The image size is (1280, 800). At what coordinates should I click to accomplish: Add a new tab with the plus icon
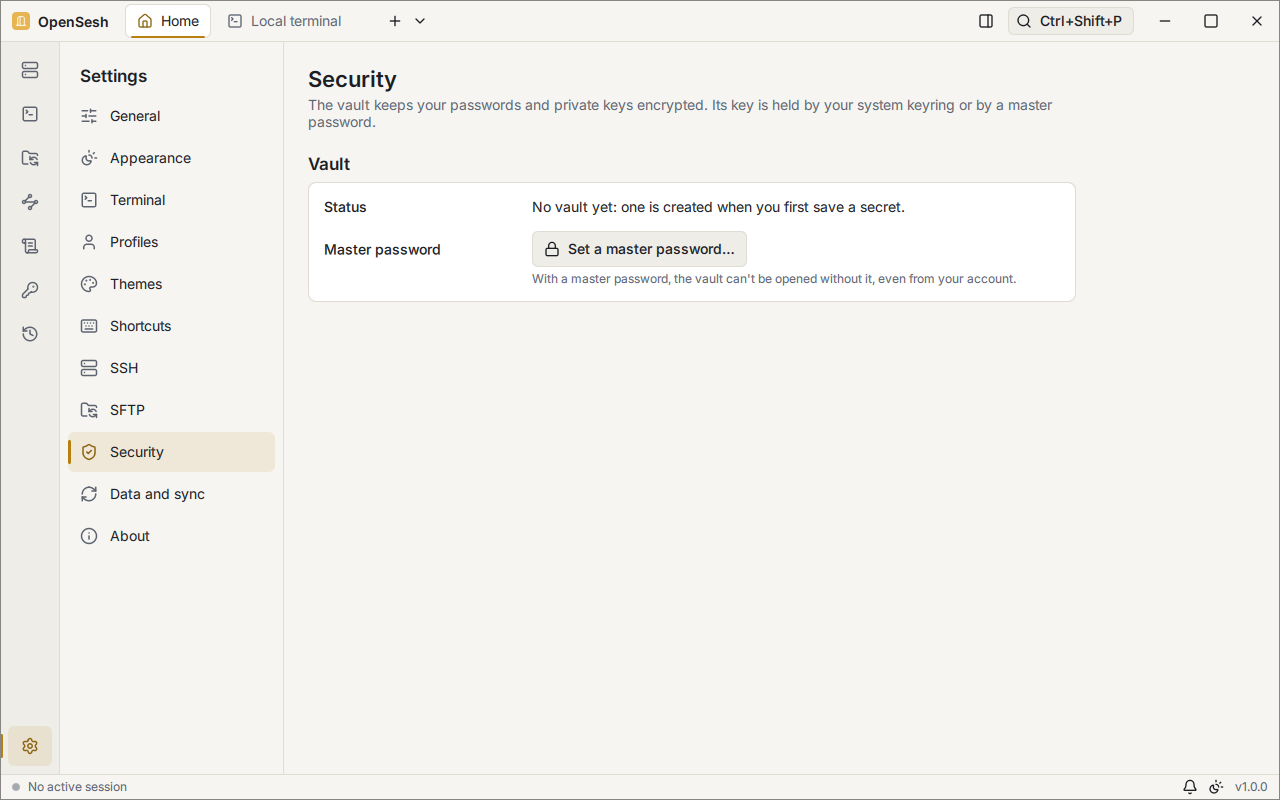click(395, 21)
